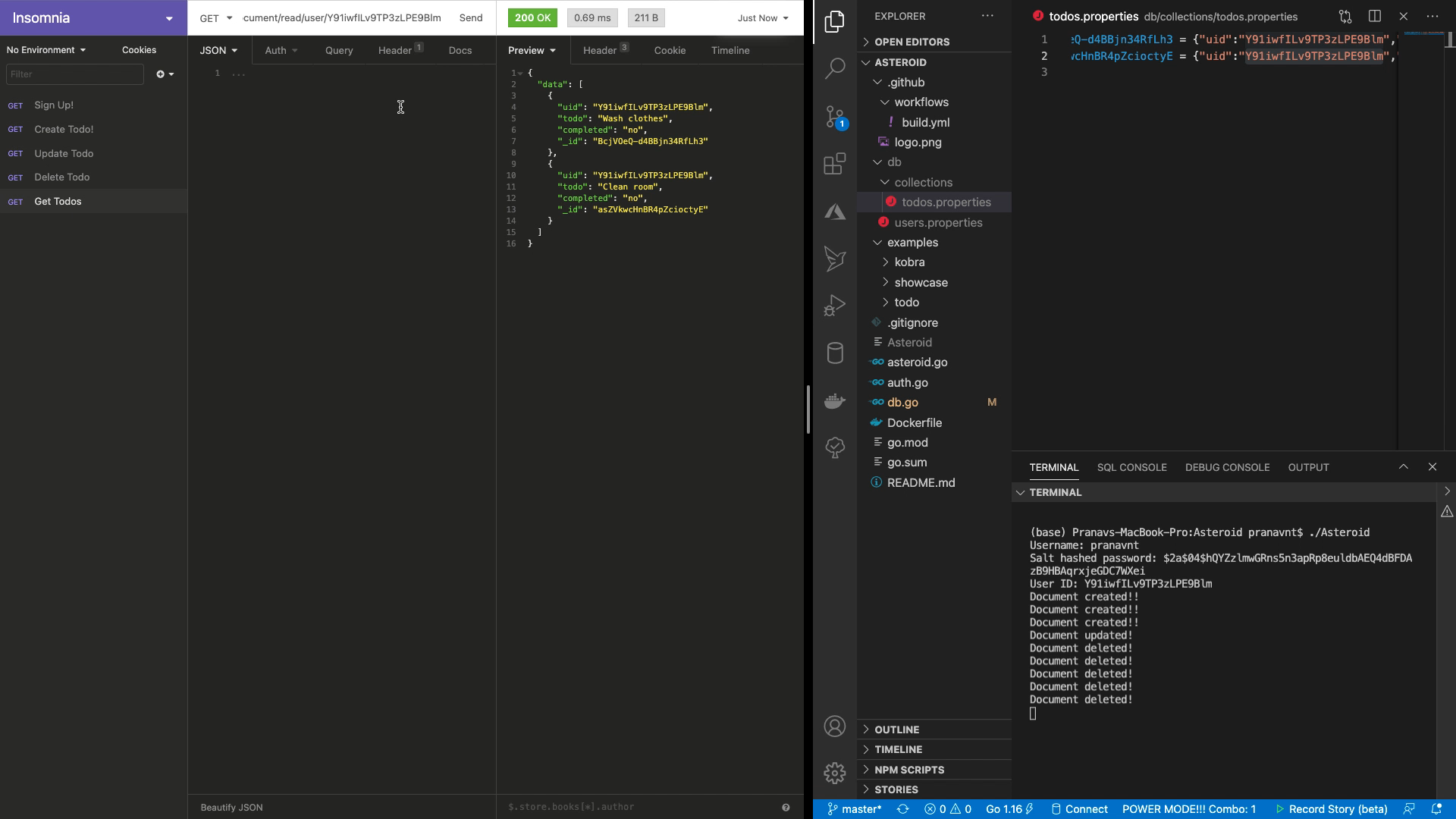Expand the OUTLINE section

click(896, 730)
